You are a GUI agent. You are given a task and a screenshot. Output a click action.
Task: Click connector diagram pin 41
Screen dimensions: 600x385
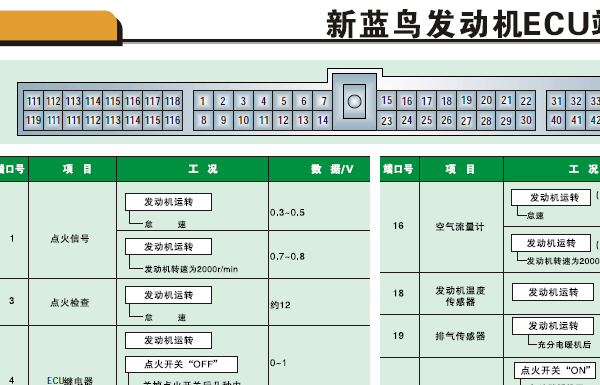pos(576,121)
